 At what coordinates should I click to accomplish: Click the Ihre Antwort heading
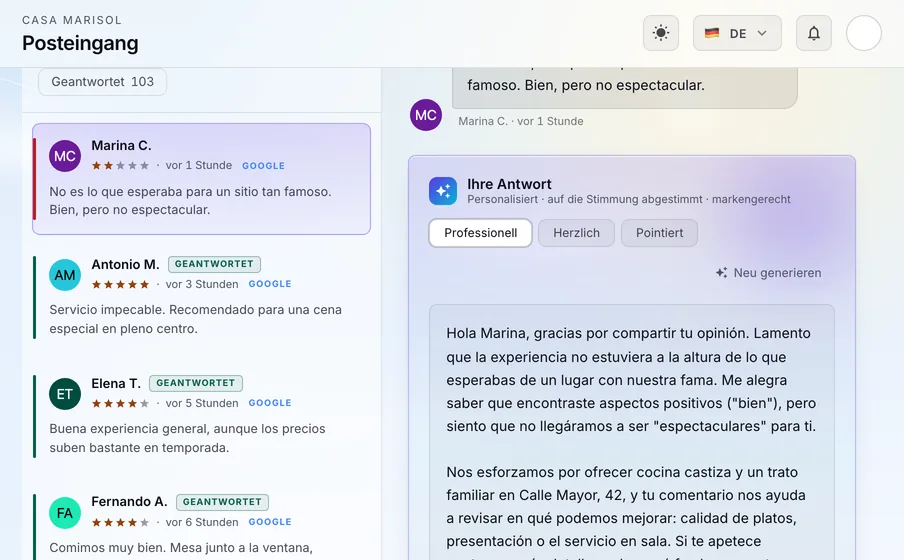[509, 184]
